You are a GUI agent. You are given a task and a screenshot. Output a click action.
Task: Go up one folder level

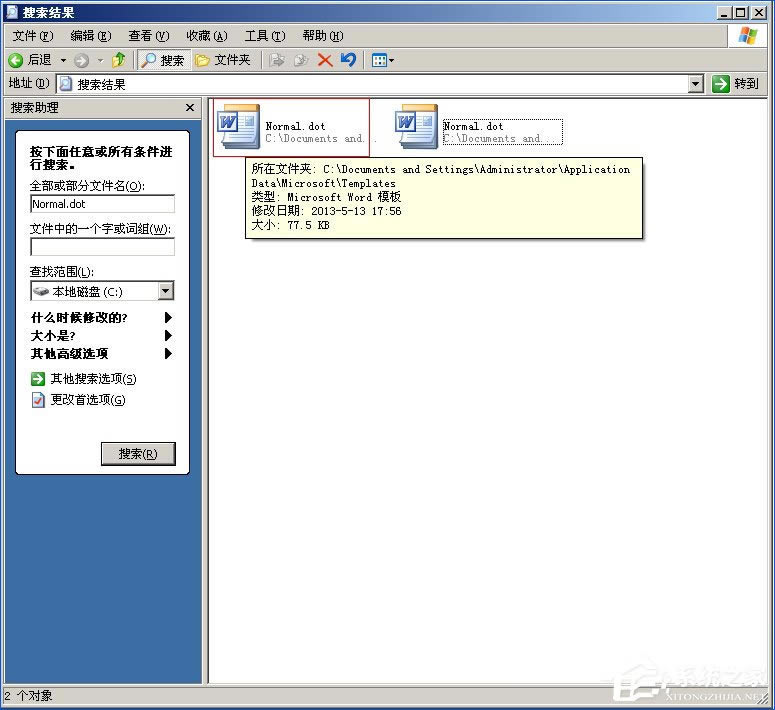click(119, 60)
